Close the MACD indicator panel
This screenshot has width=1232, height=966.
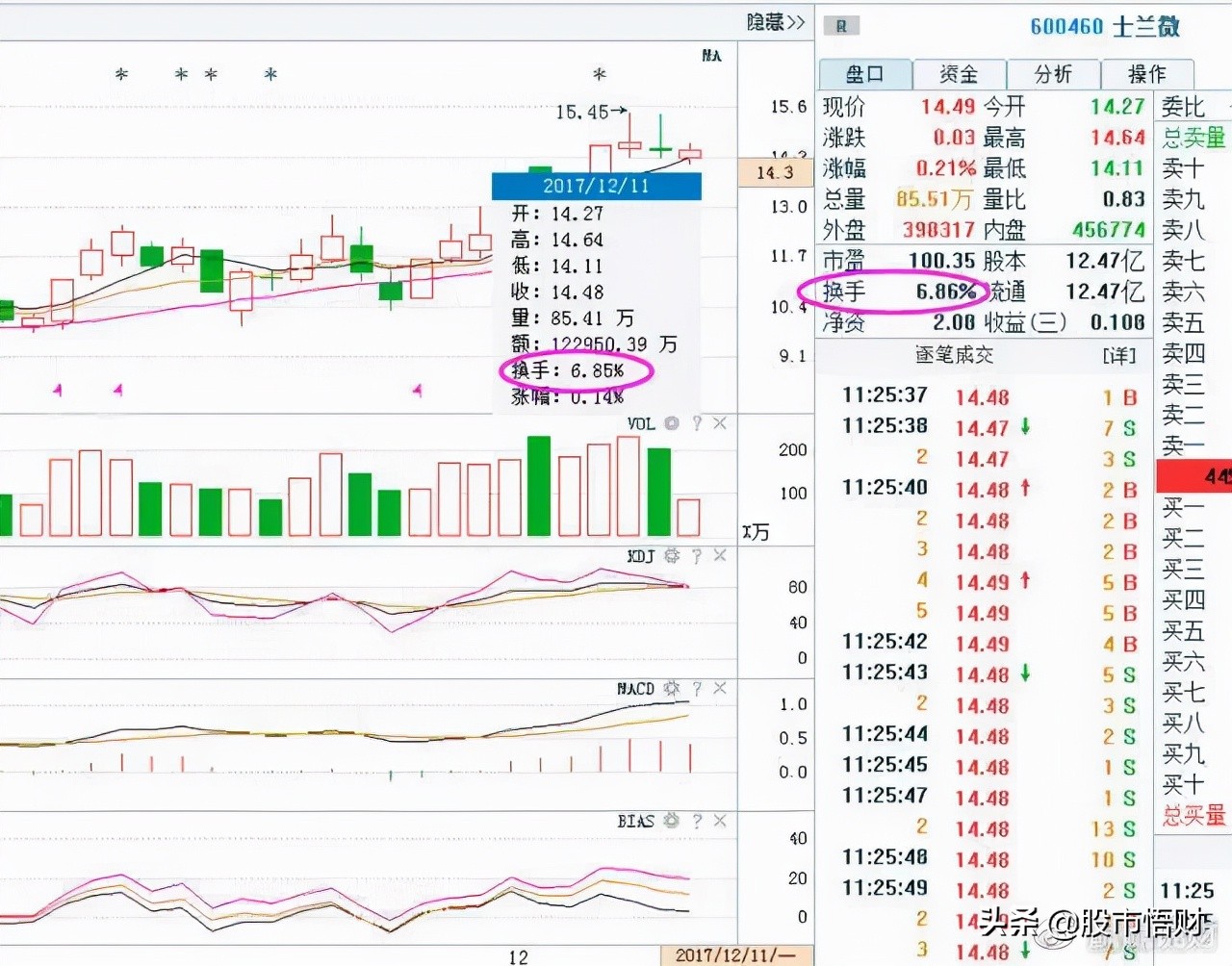click(x=720, y=689)
